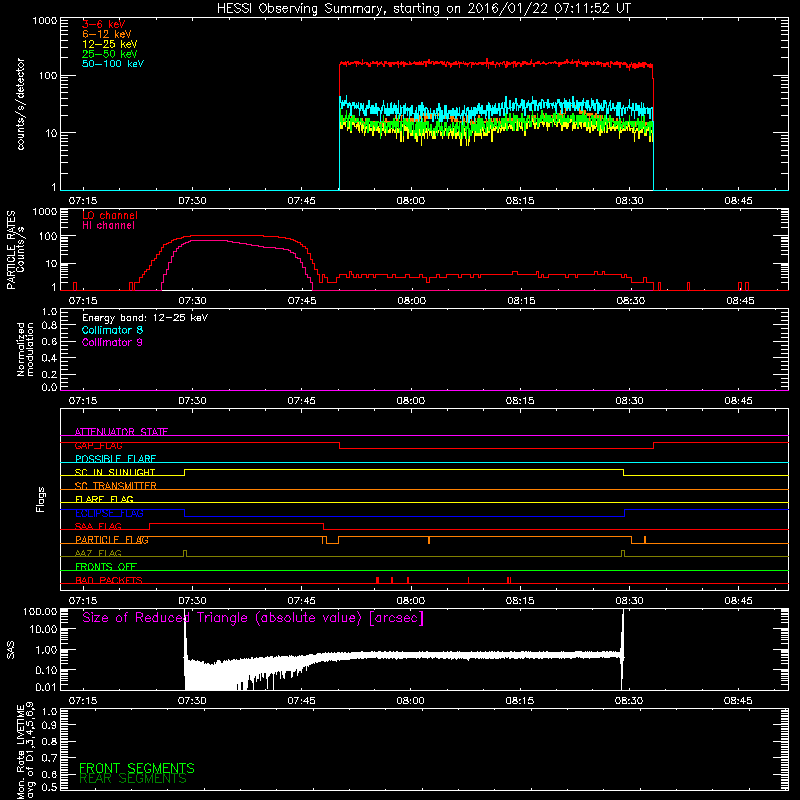The height and width of the screenshot is (800, 800).
Task: Select the FRONT SEGMENTS legend label
Action: [137, 768]
